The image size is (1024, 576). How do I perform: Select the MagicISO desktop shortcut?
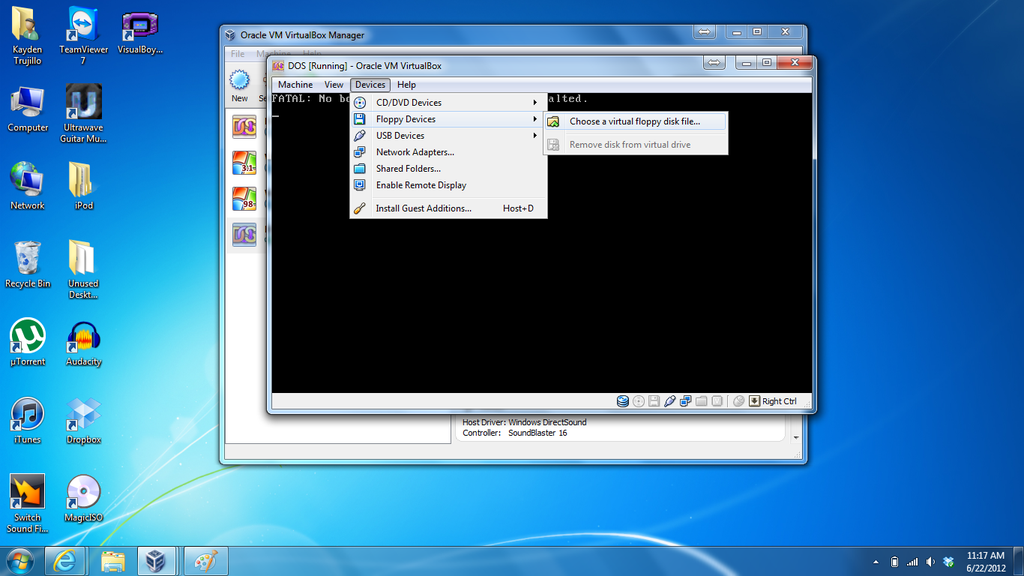pyautogui.click(x=84, y=498)
